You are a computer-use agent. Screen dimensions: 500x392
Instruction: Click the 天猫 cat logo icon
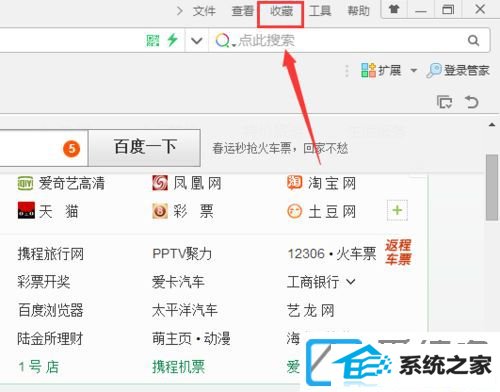click(x=26, y=210)
